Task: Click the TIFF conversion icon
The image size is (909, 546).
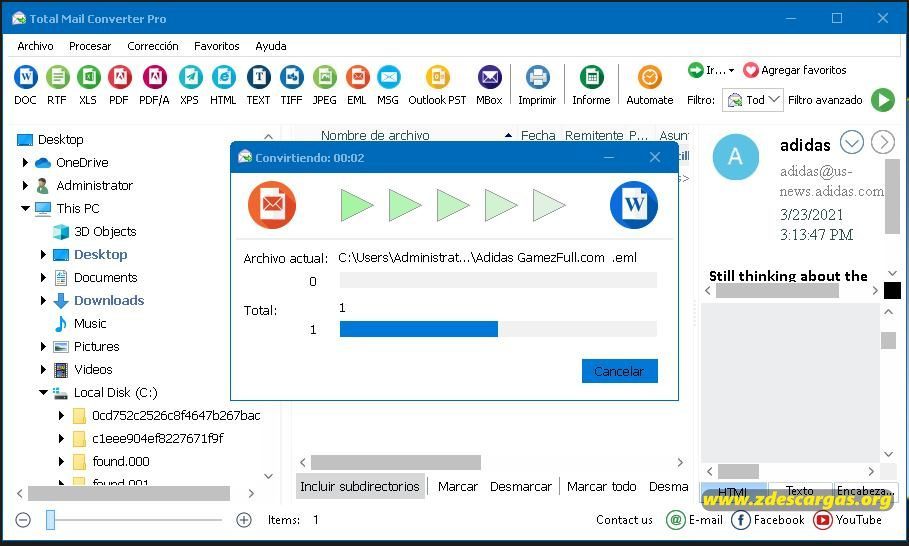Action: pos(292,77)
